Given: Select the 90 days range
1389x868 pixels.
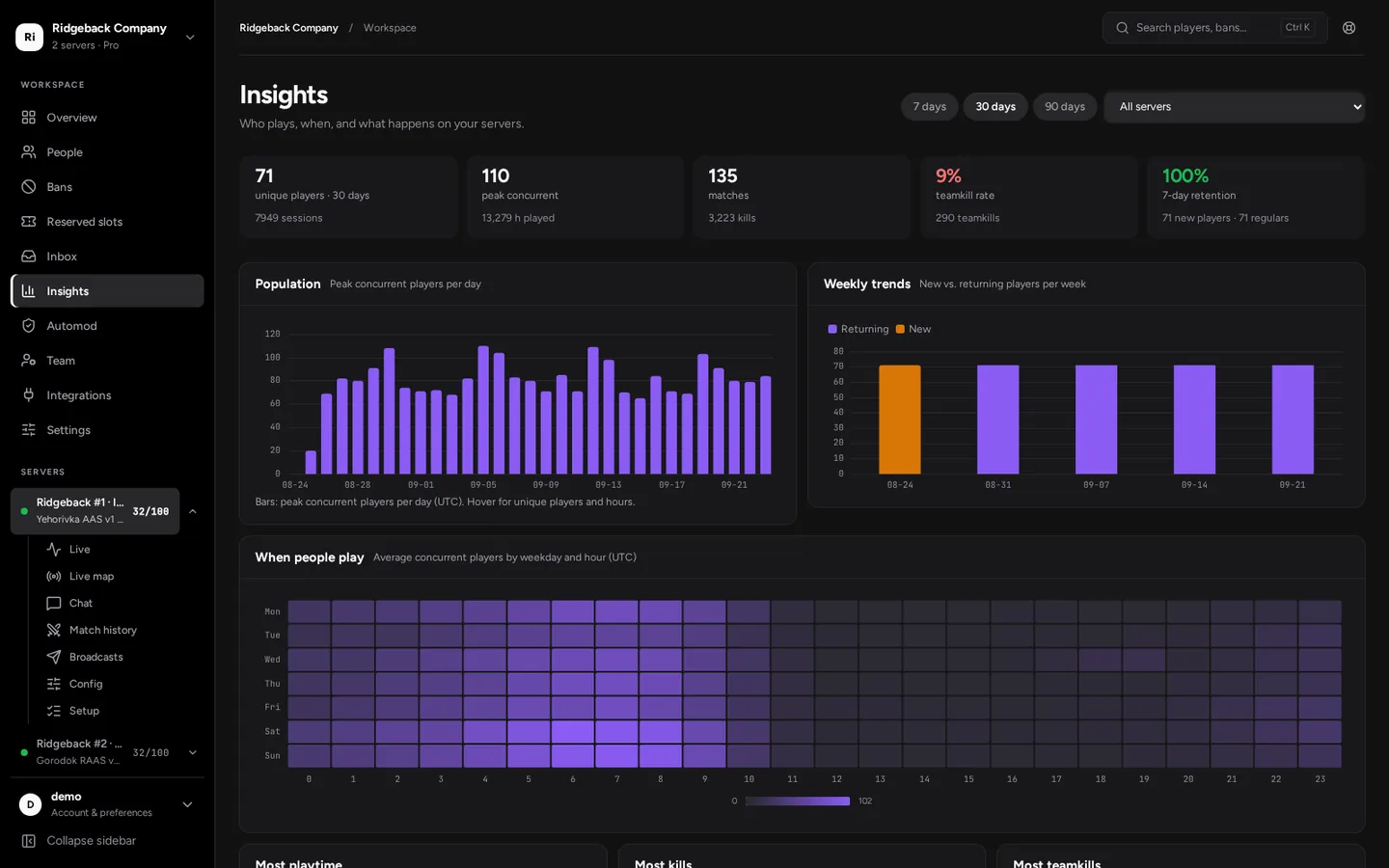Looking at the screenshot, I should (x=1065, y=107).
